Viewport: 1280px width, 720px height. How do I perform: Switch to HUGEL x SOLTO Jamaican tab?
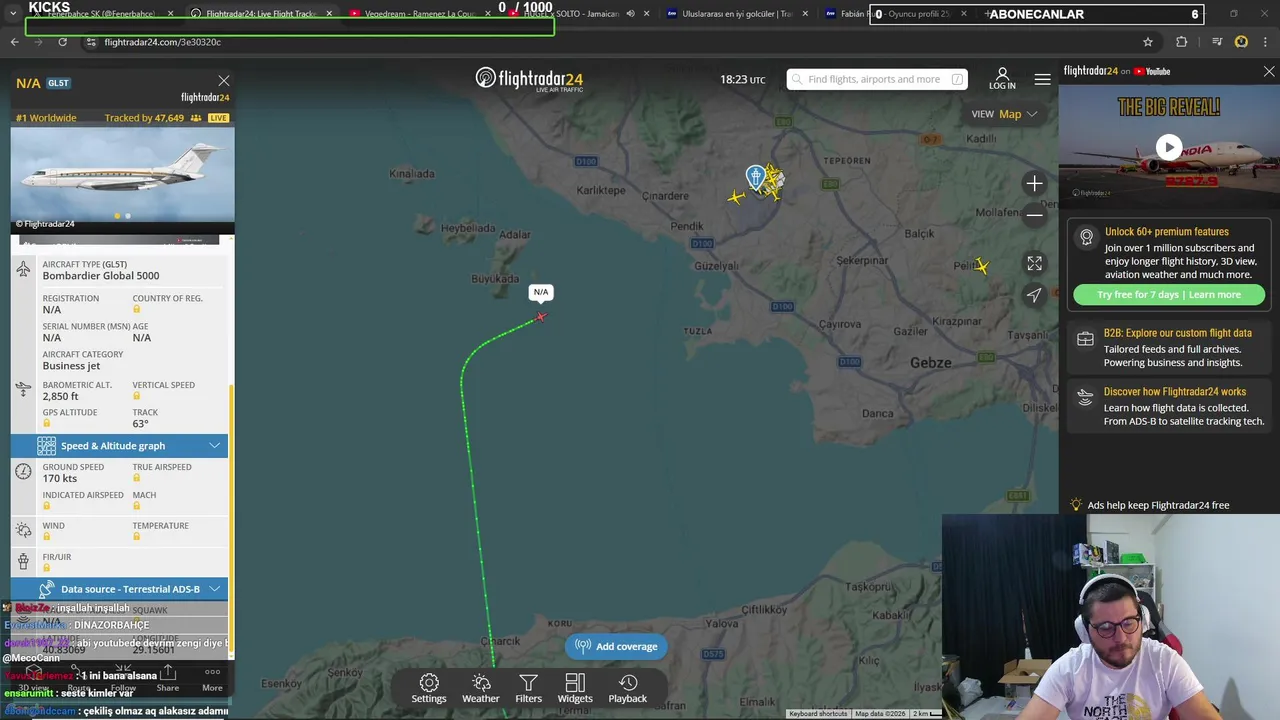point(578,14)
